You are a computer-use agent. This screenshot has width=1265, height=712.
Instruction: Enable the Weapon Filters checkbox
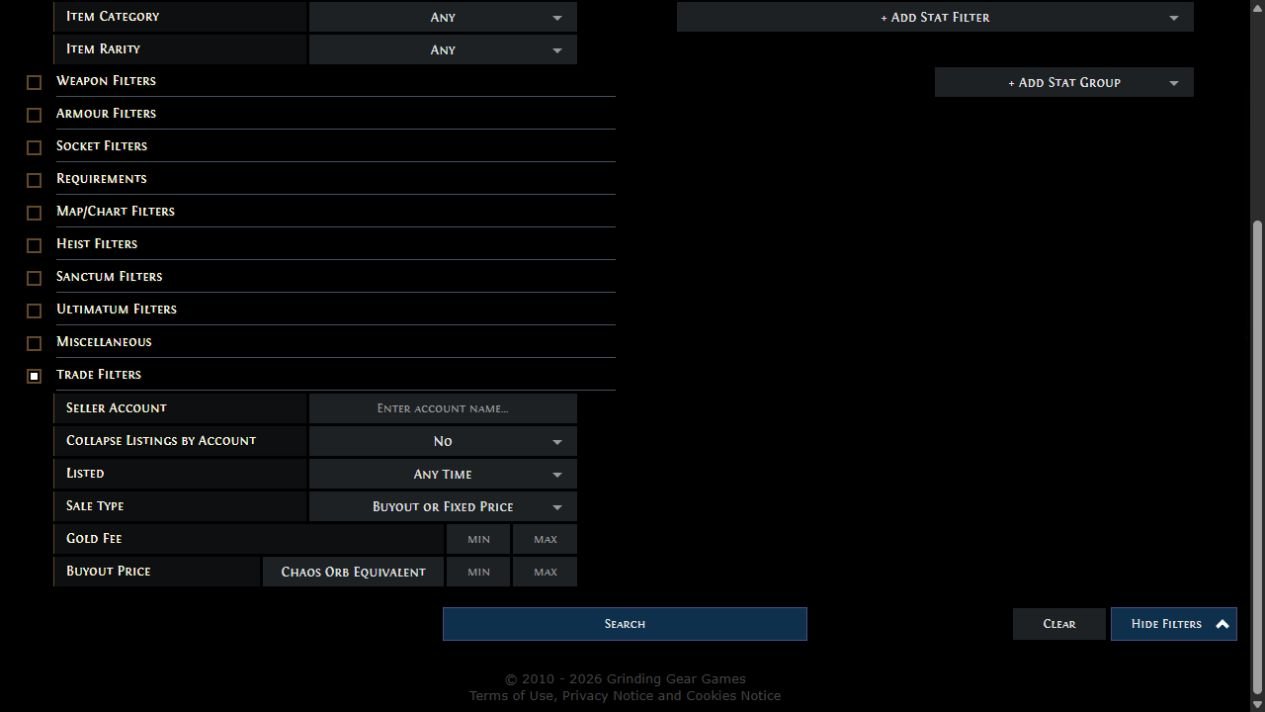(34, 82)
